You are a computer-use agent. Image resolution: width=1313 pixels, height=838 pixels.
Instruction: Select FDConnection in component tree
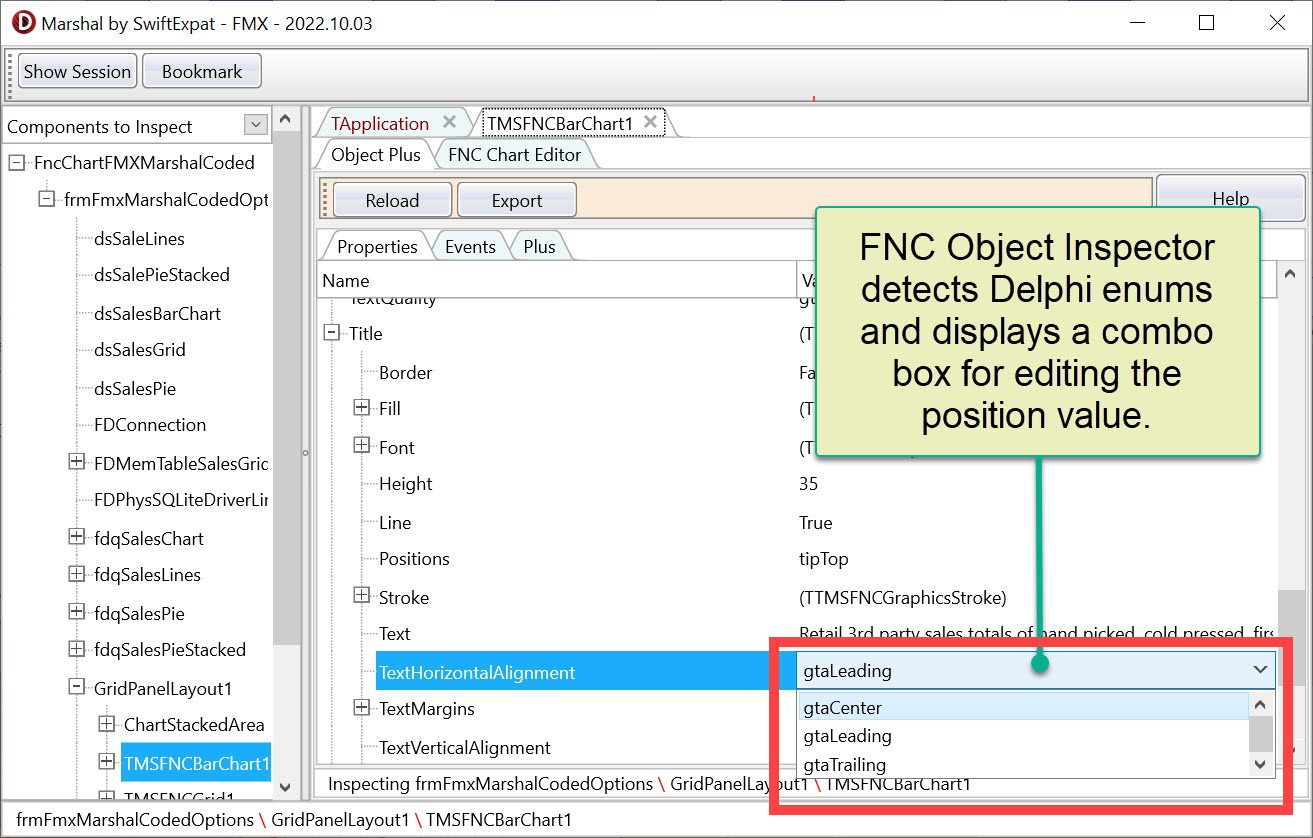(x=150, y=425)
